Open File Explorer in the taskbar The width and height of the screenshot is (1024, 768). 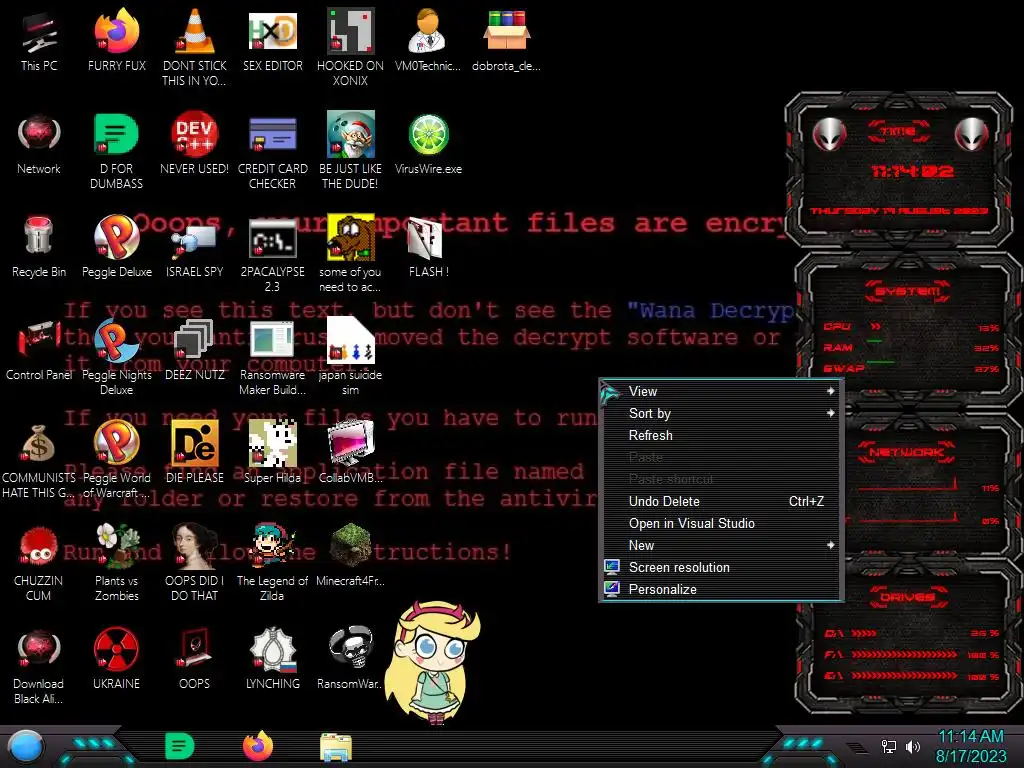tap(336, 747)
